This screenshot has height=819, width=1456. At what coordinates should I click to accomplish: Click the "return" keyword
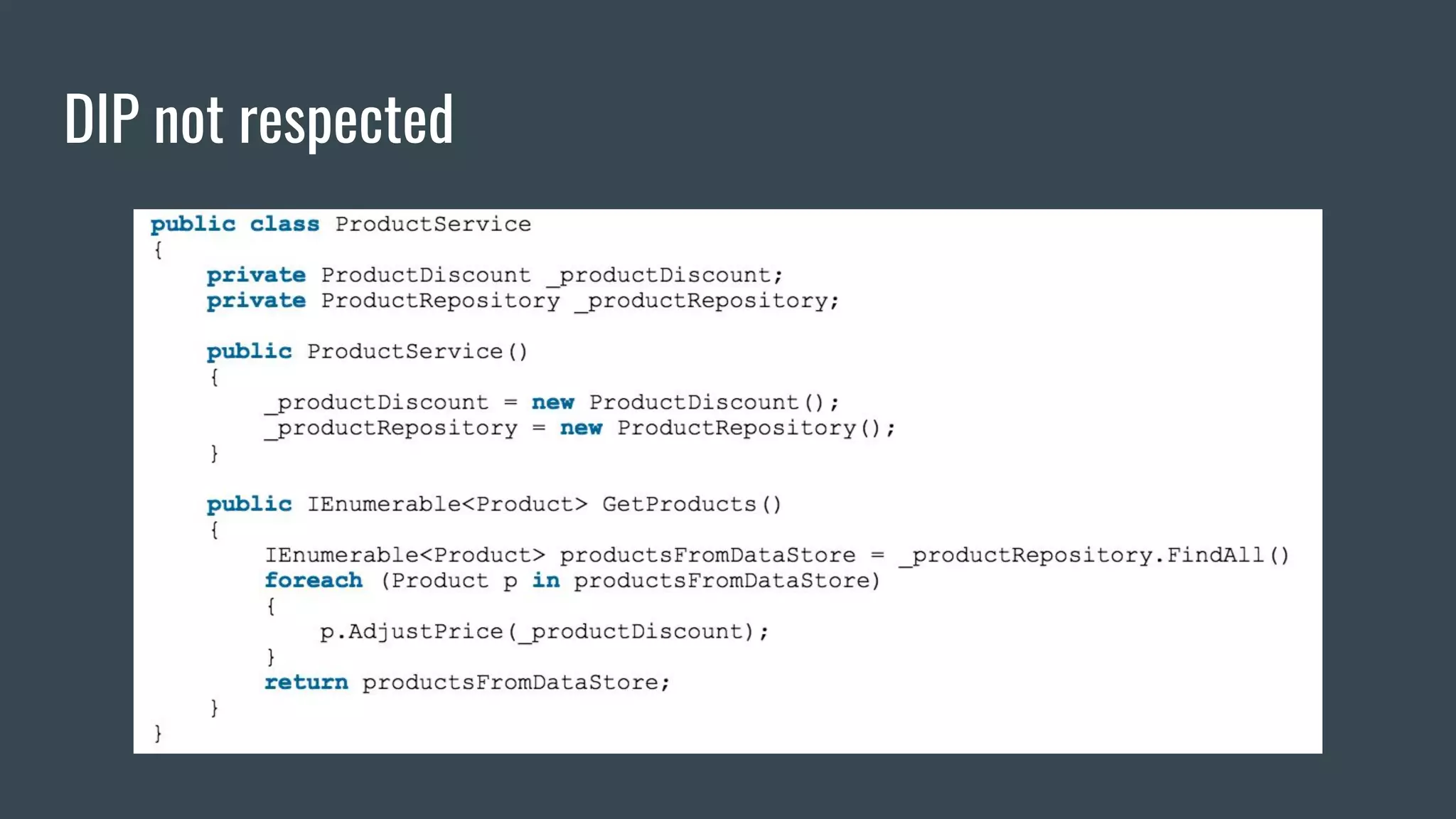click(306, 682)
